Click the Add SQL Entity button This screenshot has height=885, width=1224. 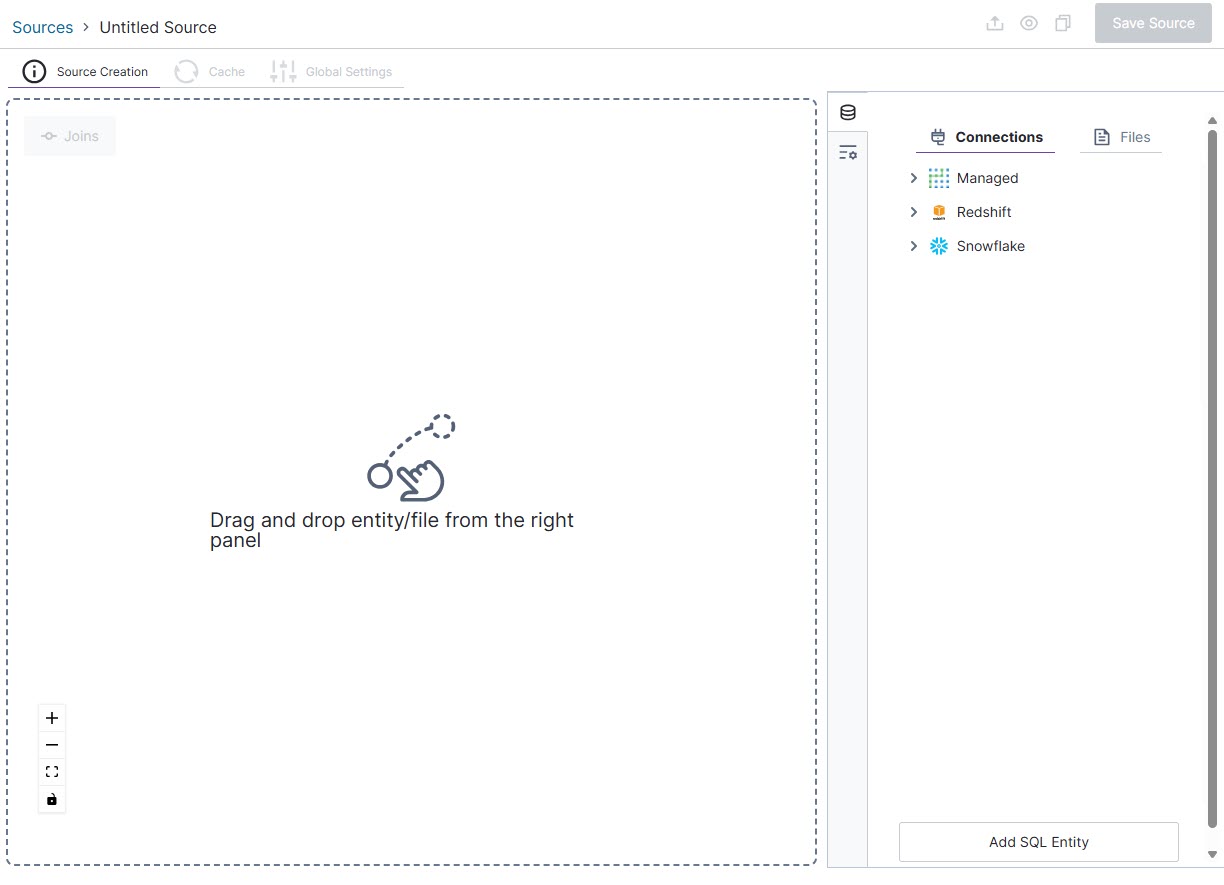pyautogui.click(x=1038, y=841)
